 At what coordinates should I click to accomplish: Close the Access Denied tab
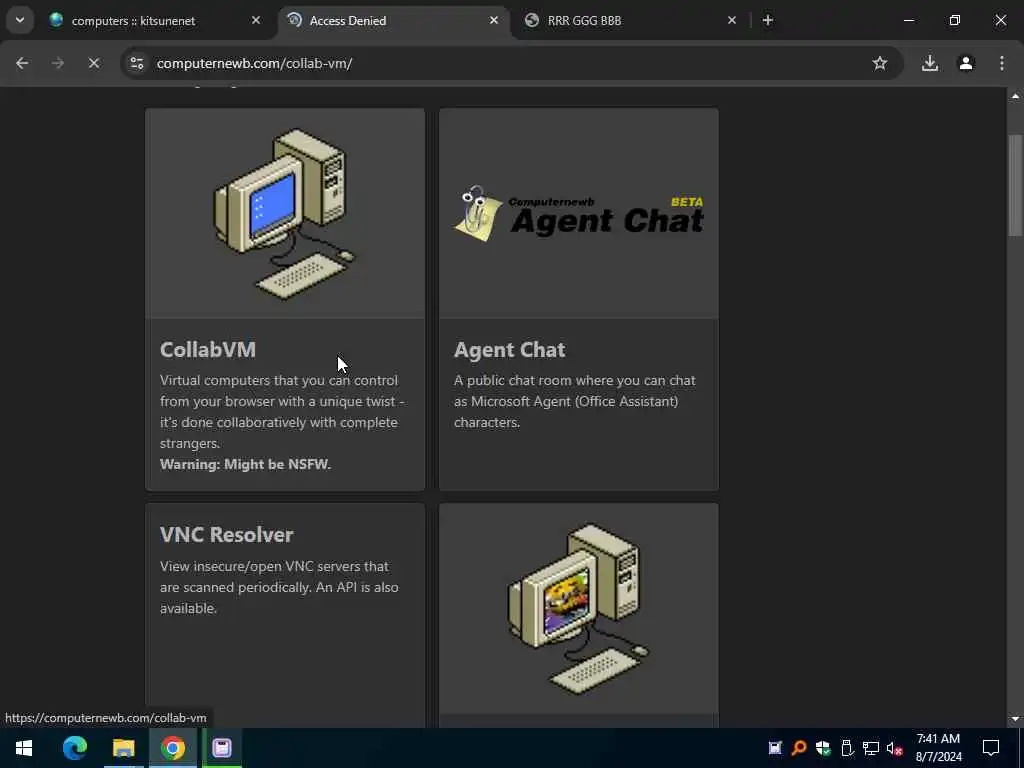tap(494, 20)
